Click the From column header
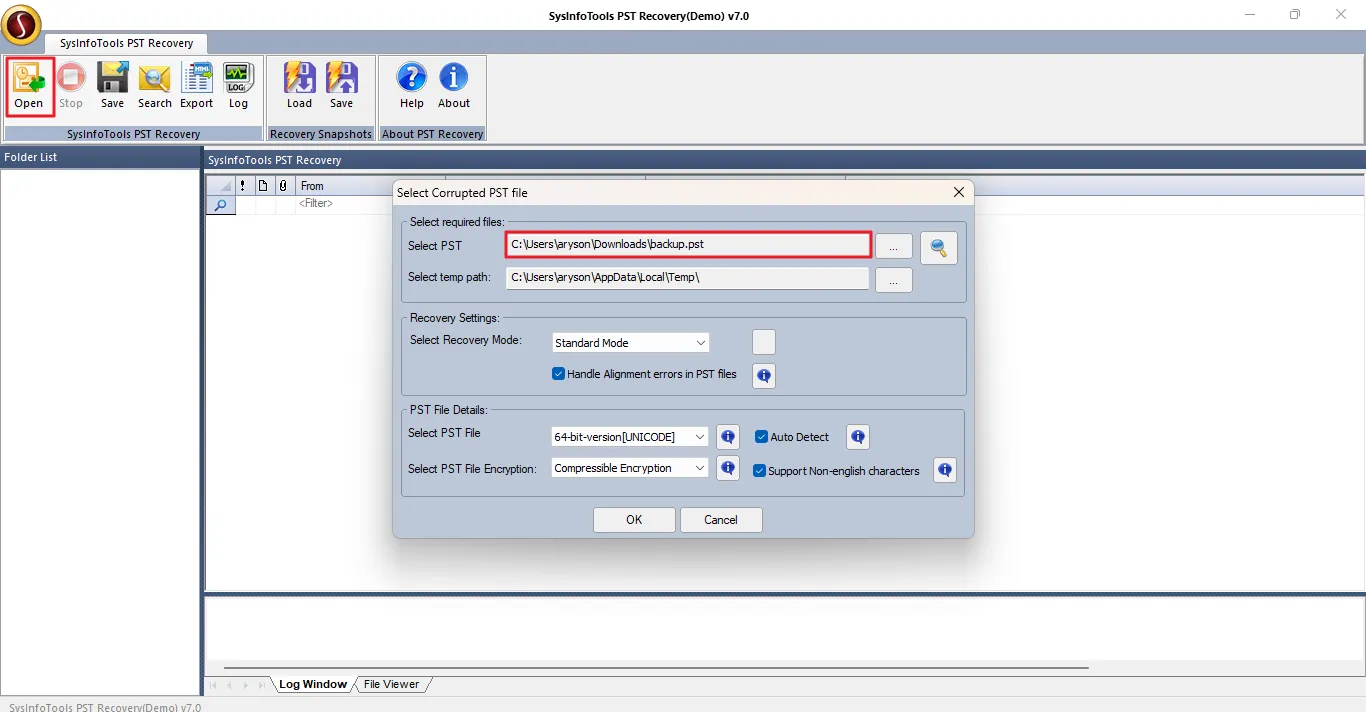This screenshot has height=712, width=1366. pyautogui.click(x=345, y=186)
